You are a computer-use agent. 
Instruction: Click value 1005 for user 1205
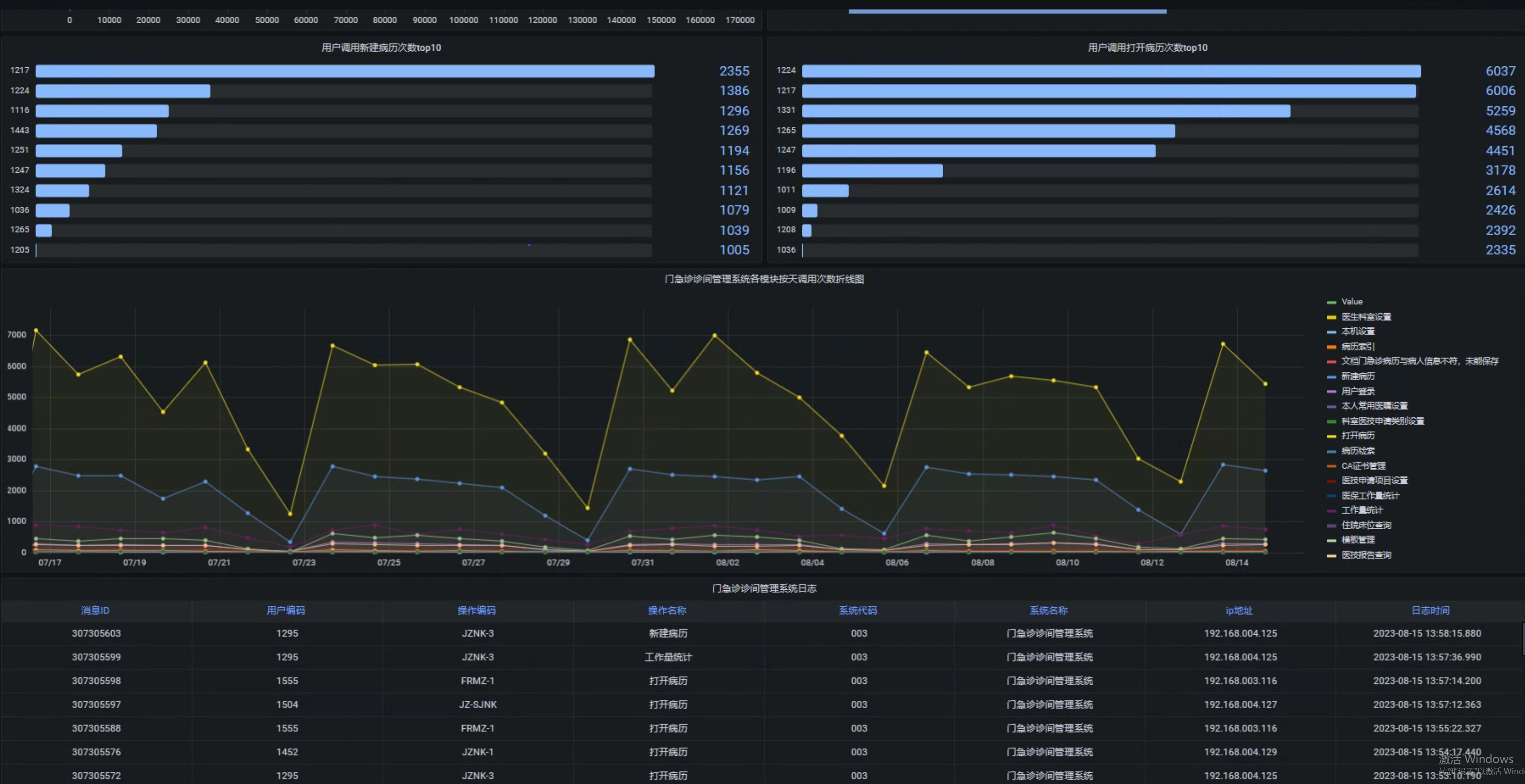(734, 250)
